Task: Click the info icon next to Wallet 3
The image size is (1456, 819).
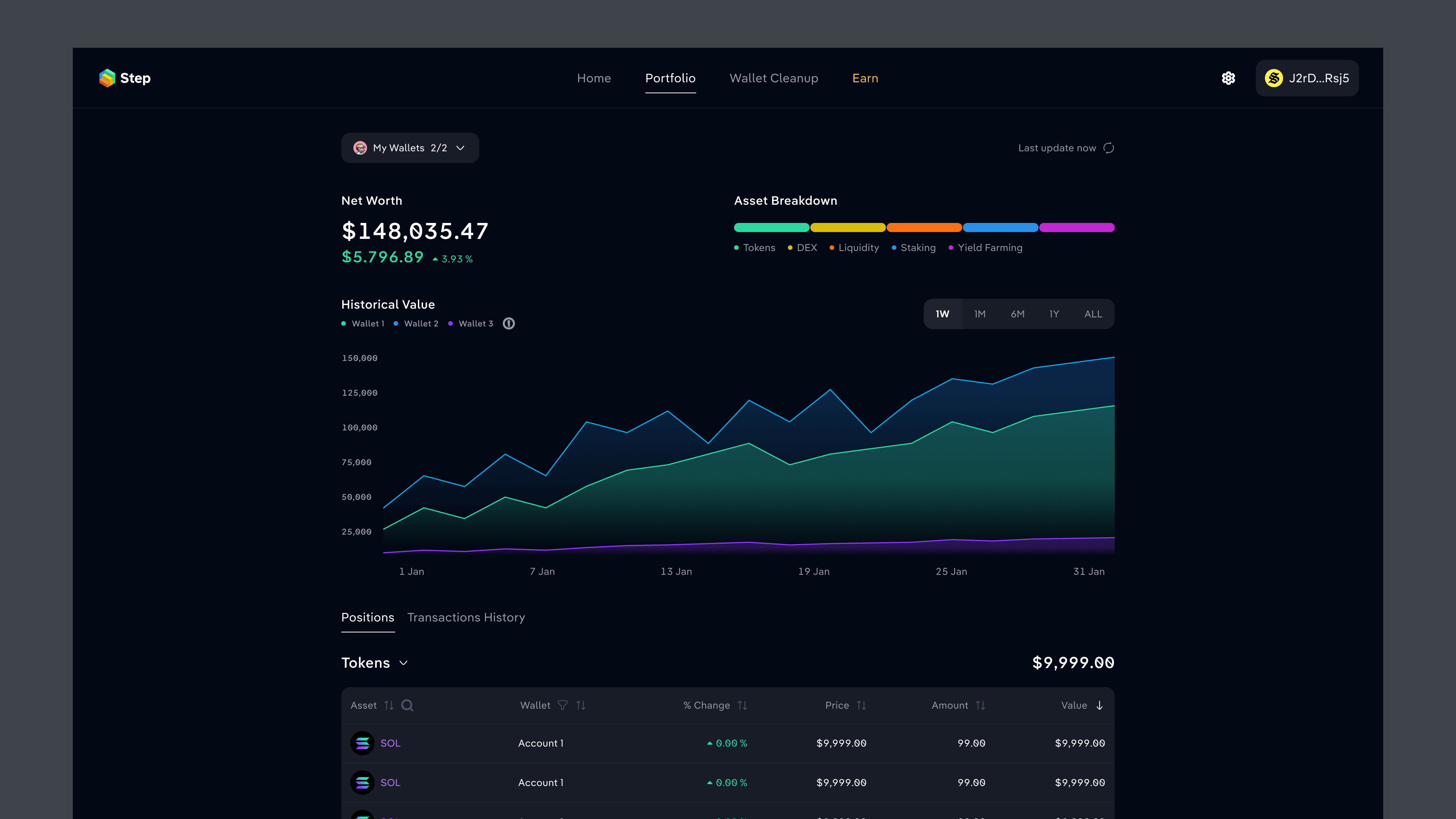Action: click(x=509, y=323)
